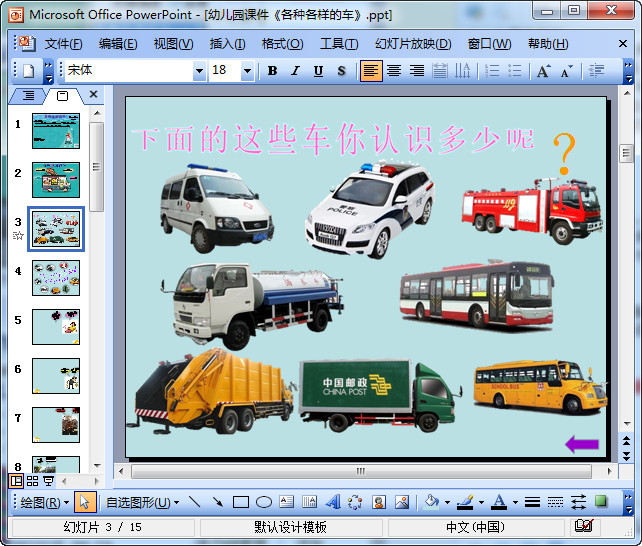Screen dimensions: 642x546
Task: Open font color dropdown arrow
Action: click(x=515, y=503)
